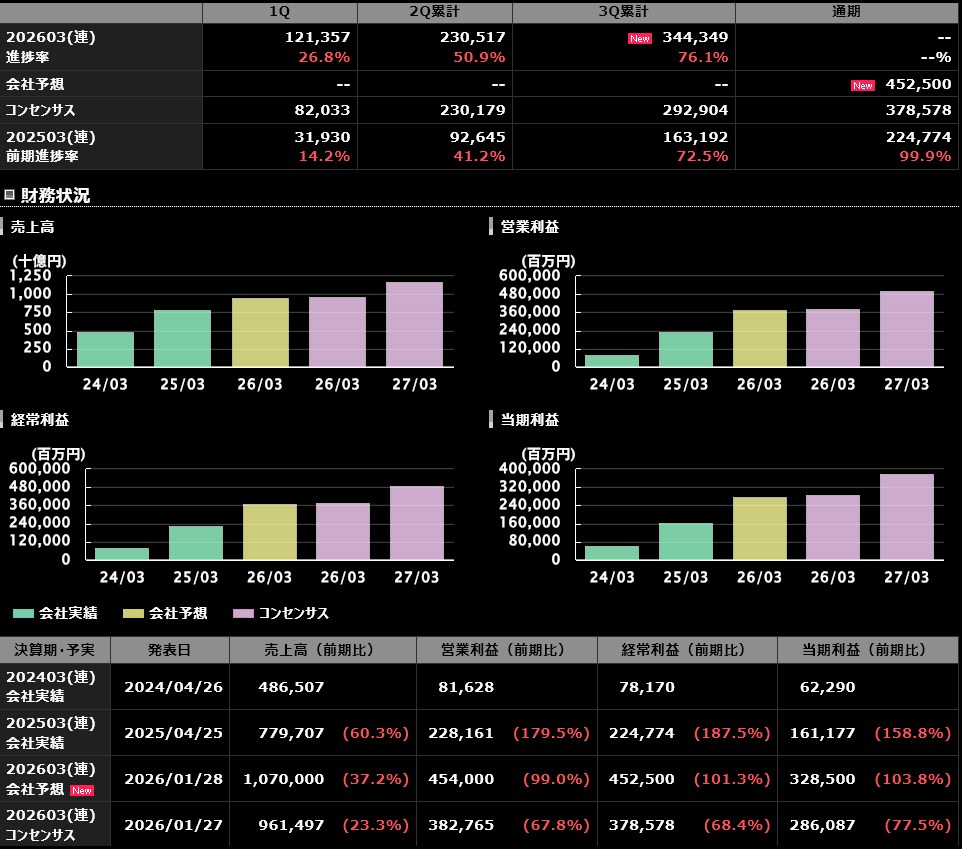Click the yellow 会社予想 legend swatch
Image resolution: width=962 pixels, height=849 pixels.
click(133, 613)
